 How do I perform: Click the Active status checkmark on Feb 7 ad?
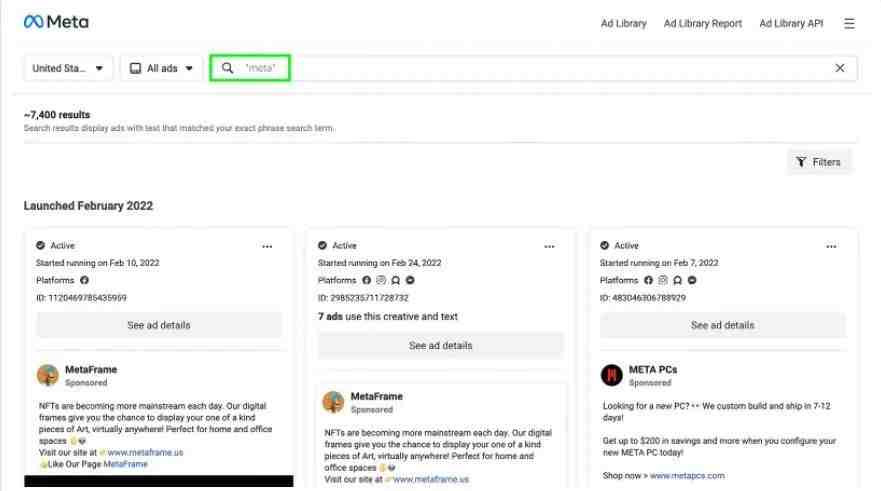pyautogui.click(x=605, y=246)
